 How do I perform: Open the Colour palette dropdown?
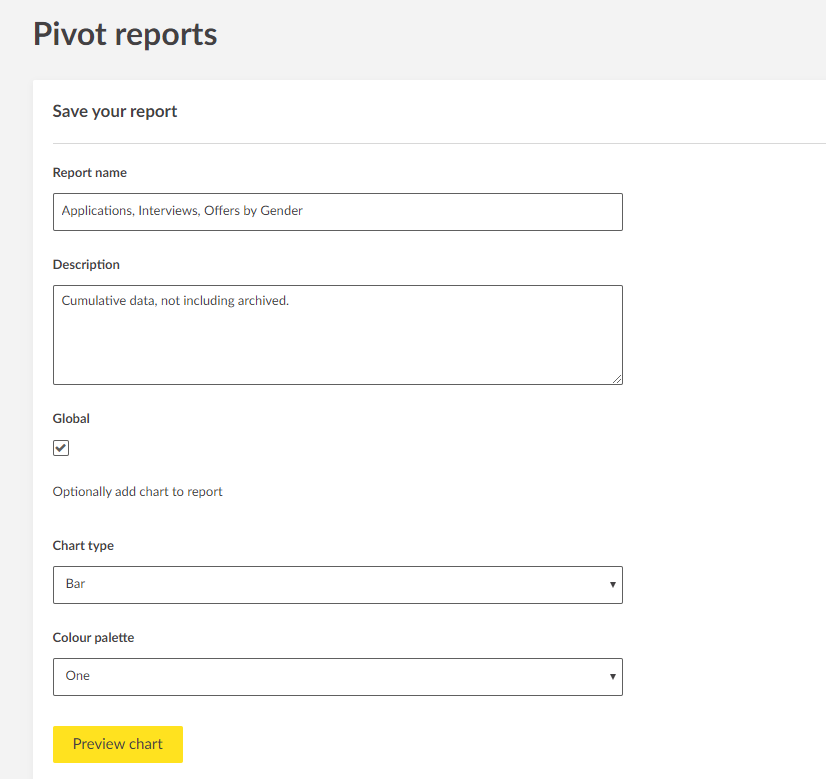tap(337, 677)
